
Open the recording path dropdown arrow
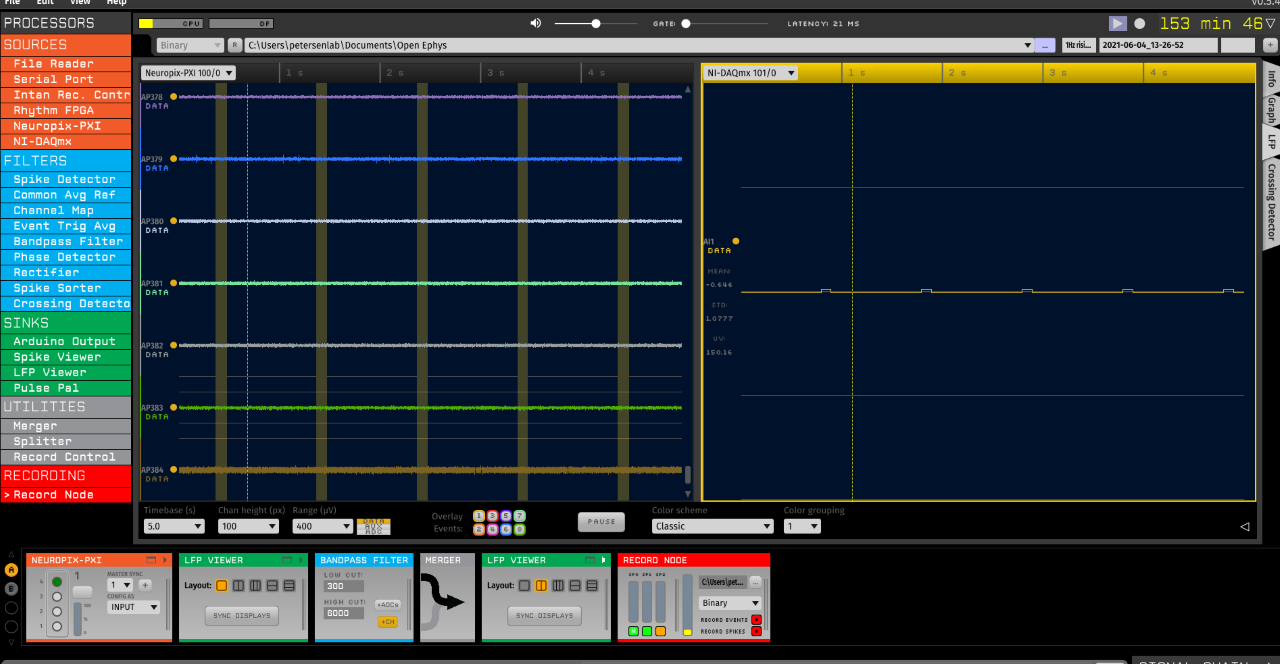pyautogui.click(x=1027, y=45)
